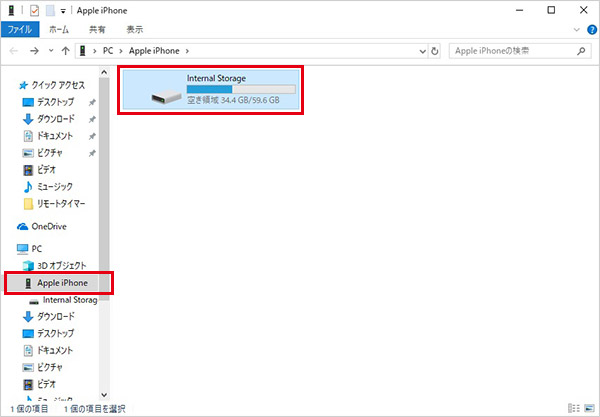The image size is (600, 417).
Task: Click the 空き領域 34.4 GB/59.6 GB text
Action: point(233,100)
